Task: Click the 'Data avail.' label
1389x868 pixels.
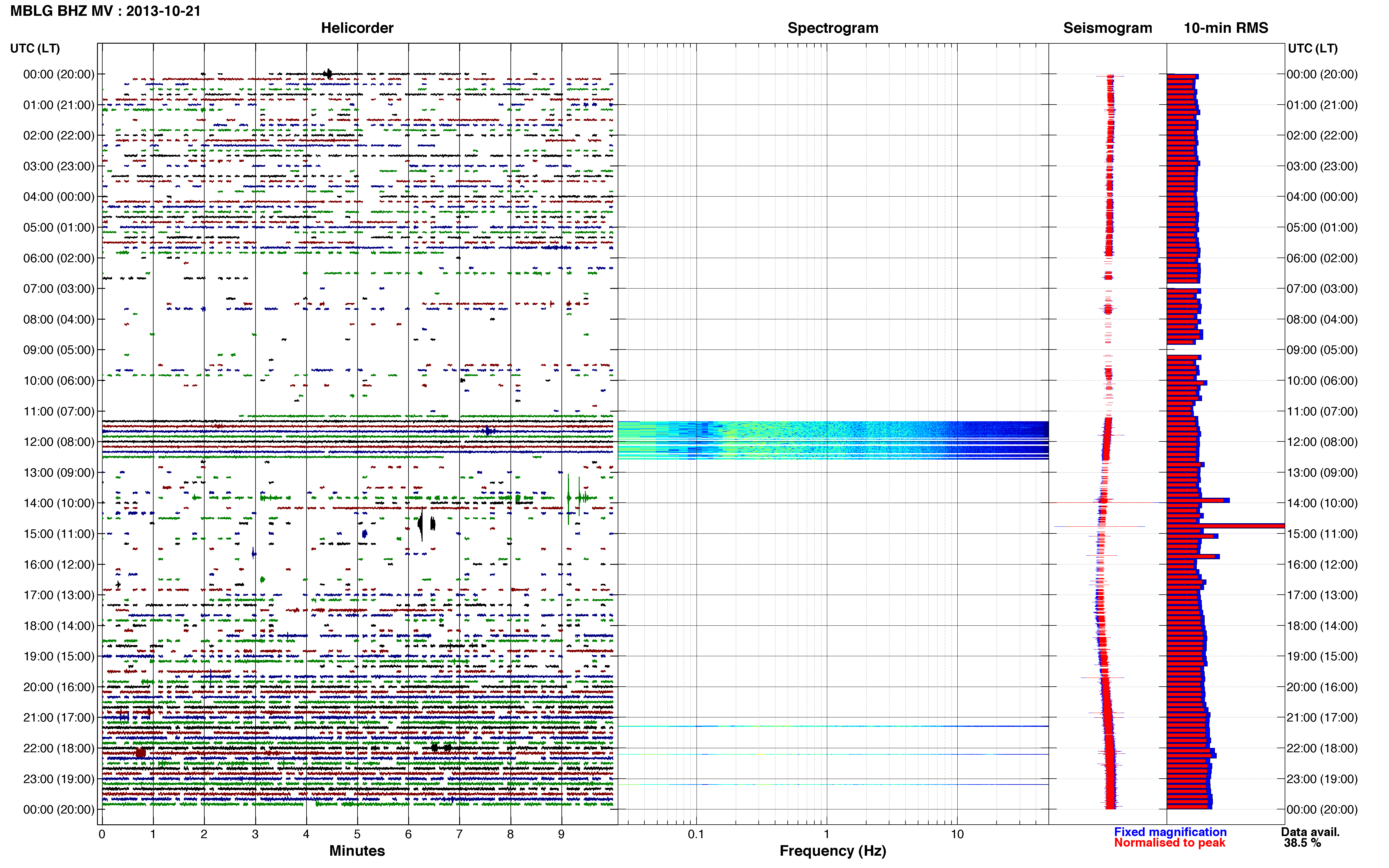Action: [1310, 831]
